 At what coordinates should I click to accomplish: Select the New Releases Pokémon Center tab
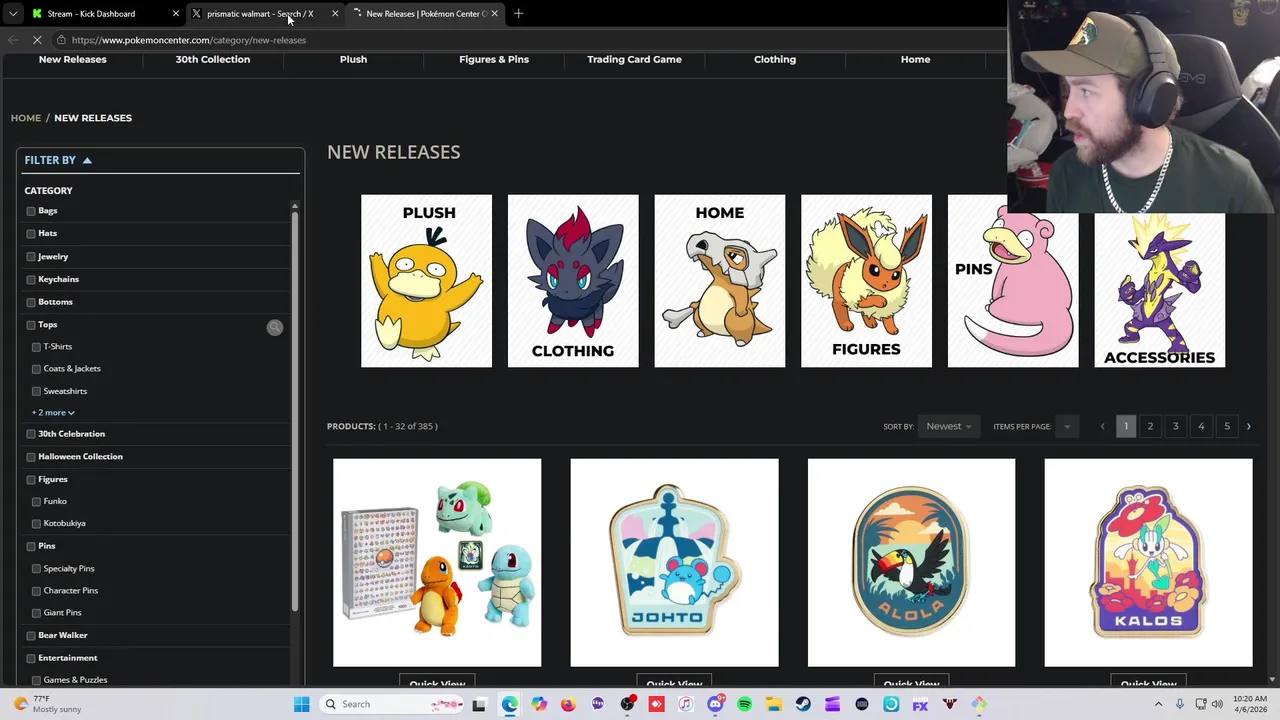coord(425,14)
